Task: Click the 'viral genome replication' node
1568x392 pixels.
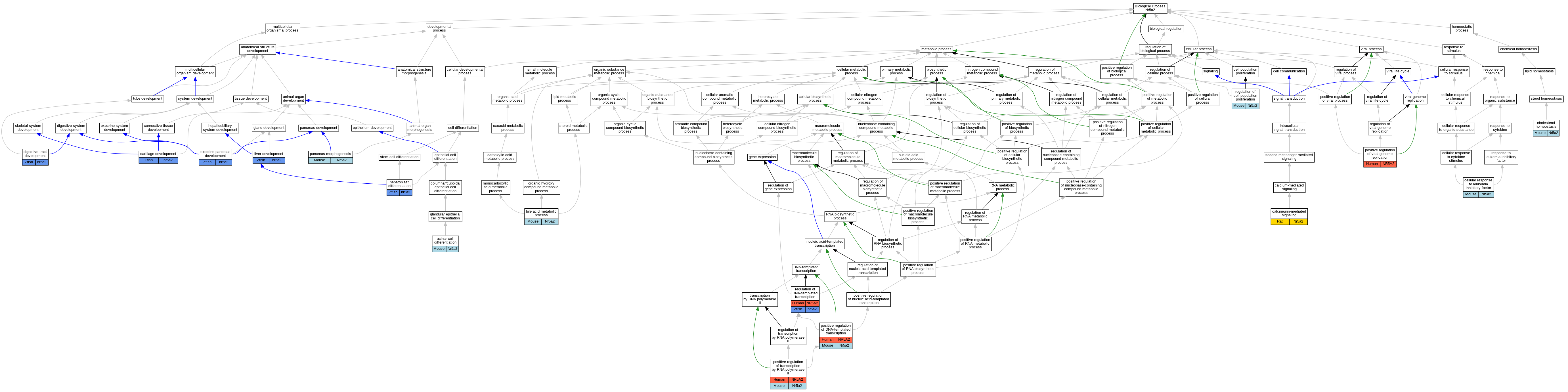Action: click(1415, 98)
